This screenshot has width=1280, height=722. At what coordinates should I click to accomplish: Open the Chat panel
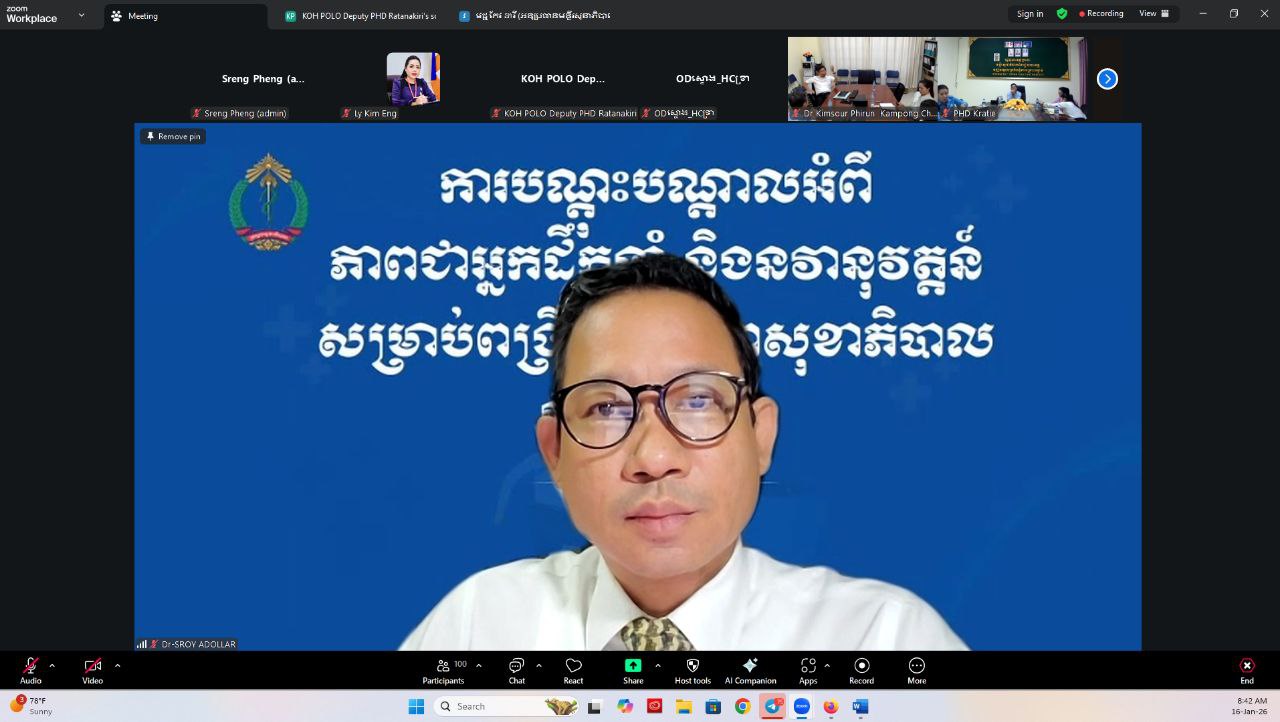tap(516, 671)
